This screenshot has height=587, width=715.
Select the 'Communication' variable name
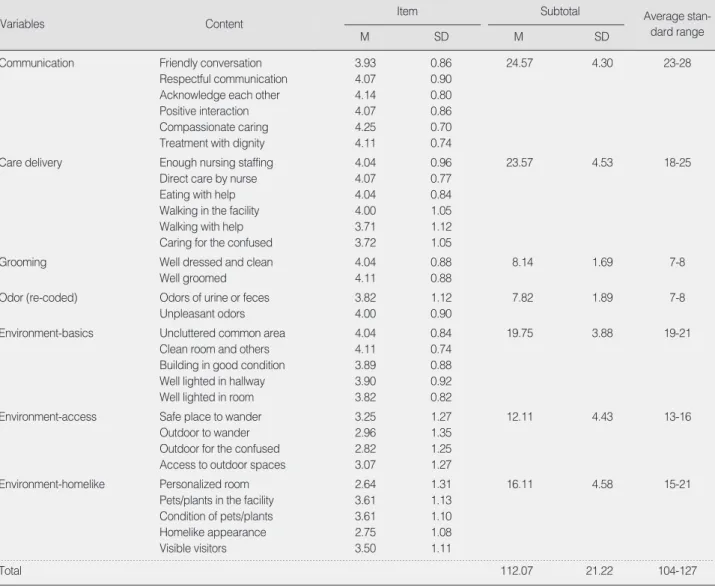tap(37, 63)
